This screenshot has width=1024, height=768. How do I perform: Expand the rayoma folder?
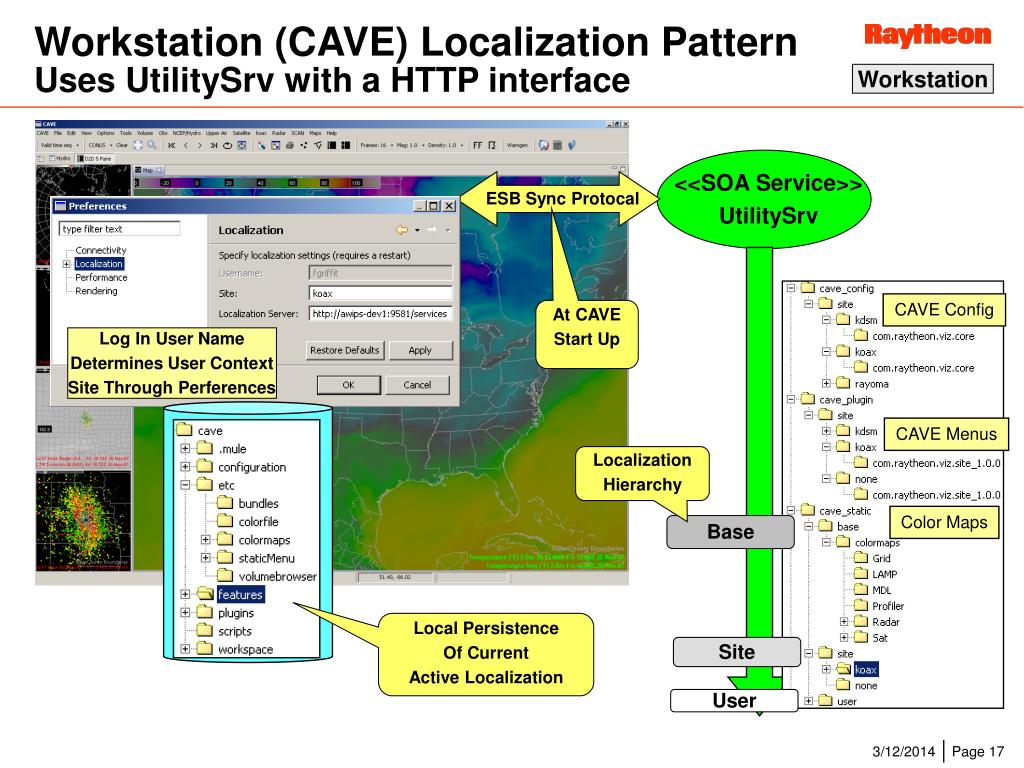tap(826, 383)
